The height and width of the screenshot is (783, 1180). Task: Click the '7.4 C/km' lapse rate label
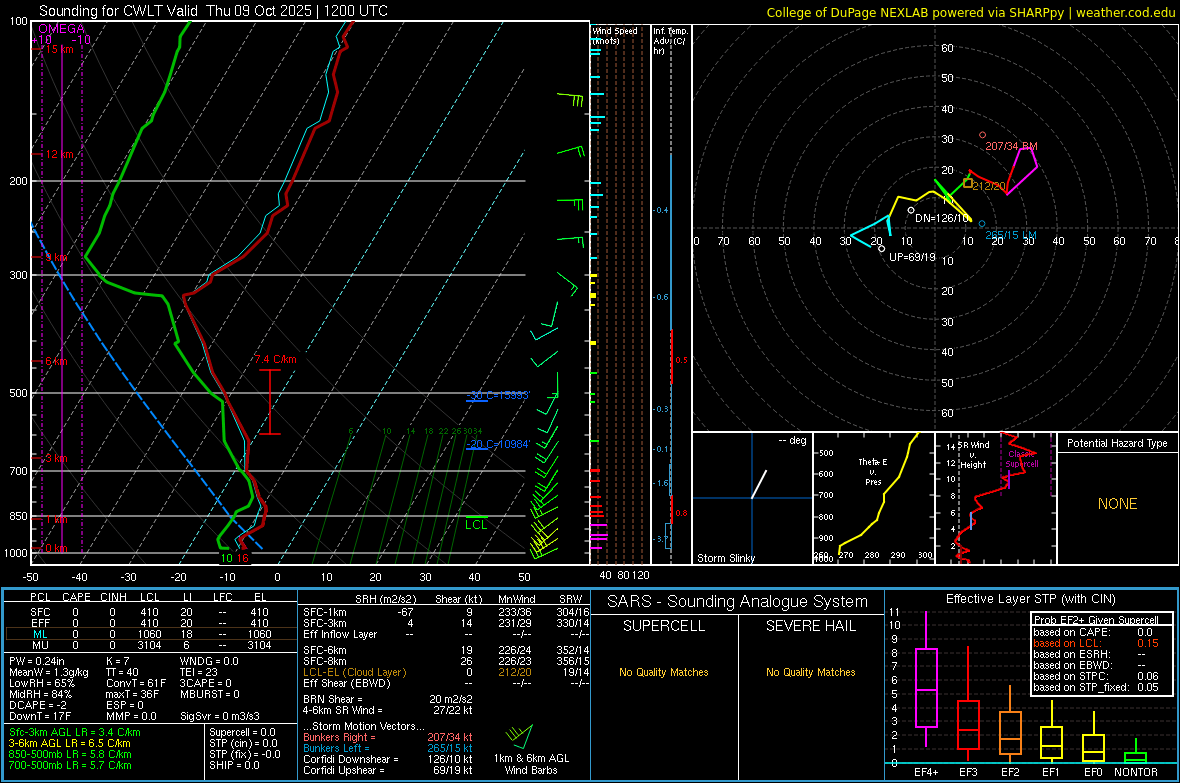click(275, 359)
